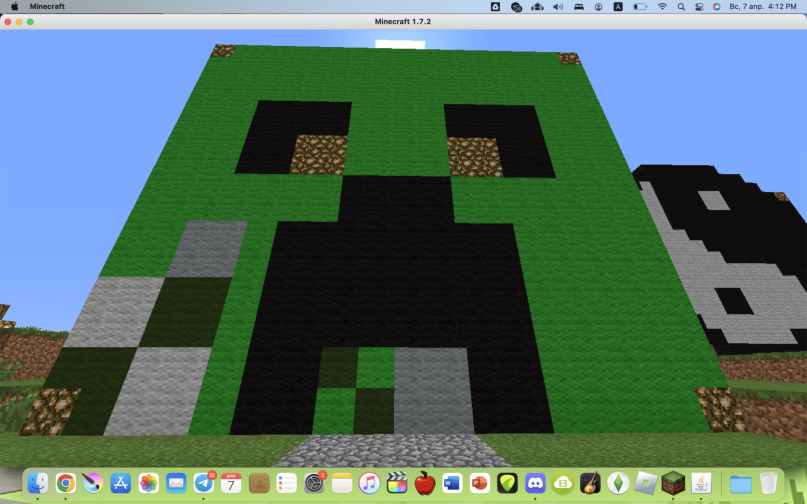The width and height of the screenshot is (807, 504).
Task: Open Roblox from the dock
Action: pos(645,483)
